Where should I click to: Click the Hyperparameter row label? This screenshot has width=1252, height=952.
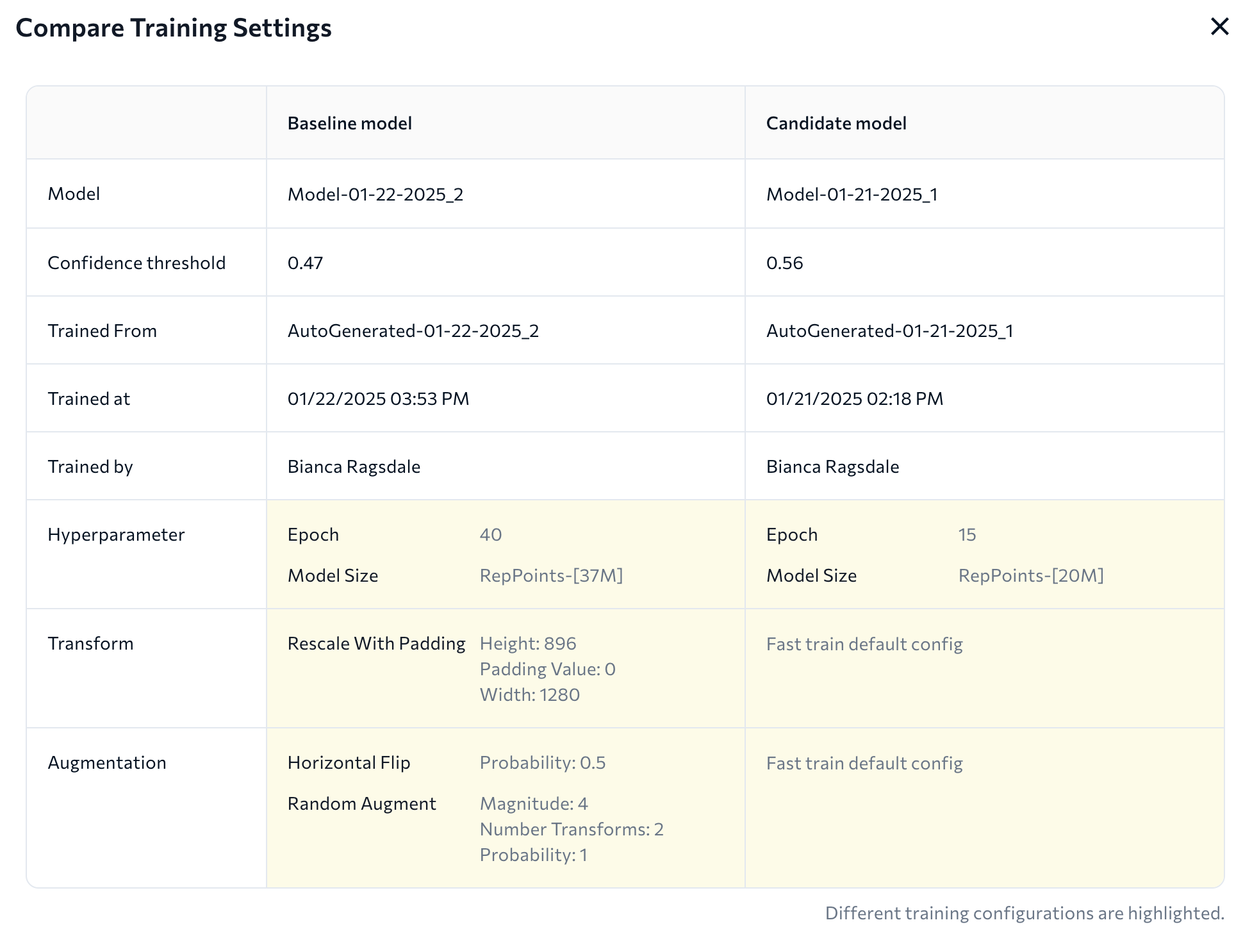tap(116, 534)
